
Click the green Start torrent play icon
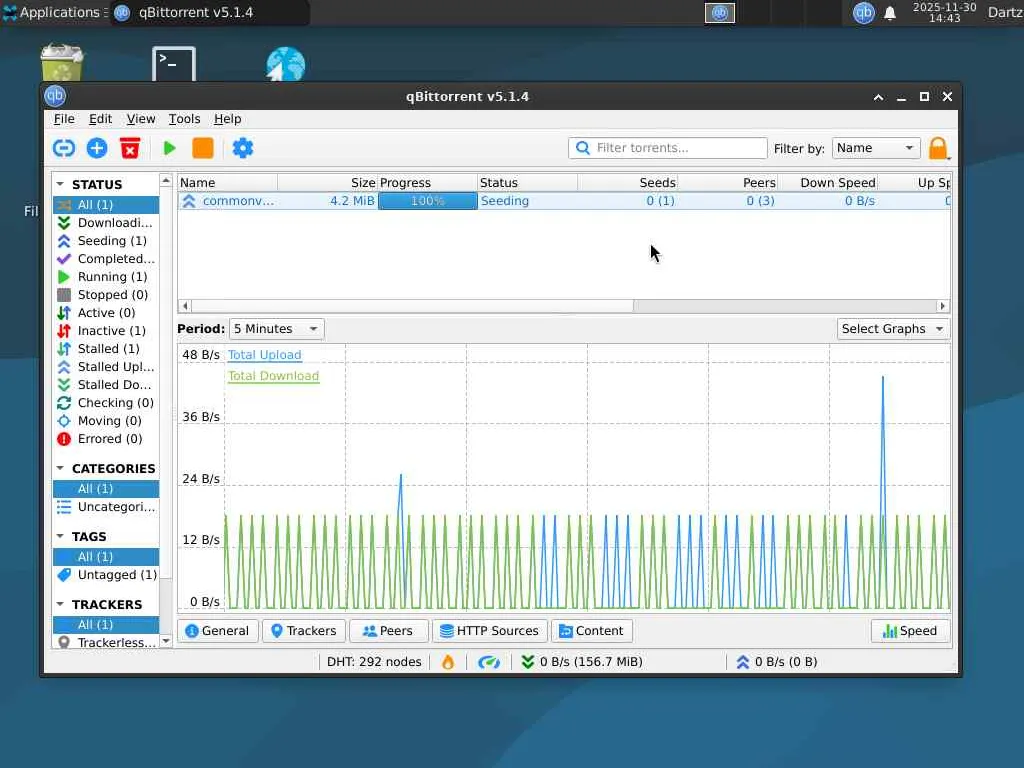tap(169, 148)
